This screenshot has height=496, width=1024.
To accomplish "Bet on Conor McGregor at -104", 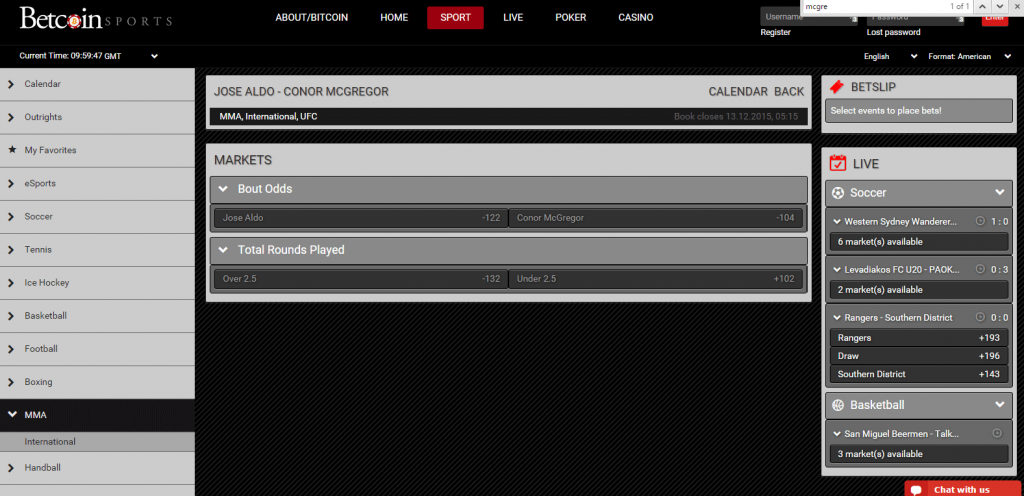I will tap(656, 218).
